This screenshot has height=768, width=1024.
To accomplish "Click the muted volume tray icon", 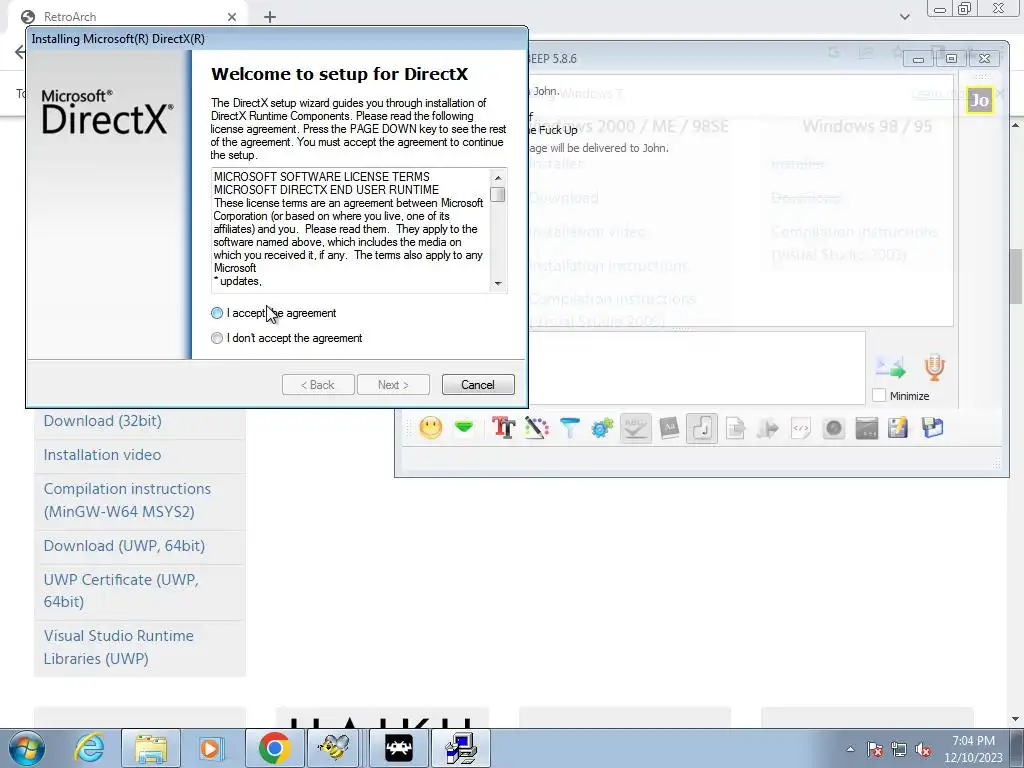I will click(923, 749).
